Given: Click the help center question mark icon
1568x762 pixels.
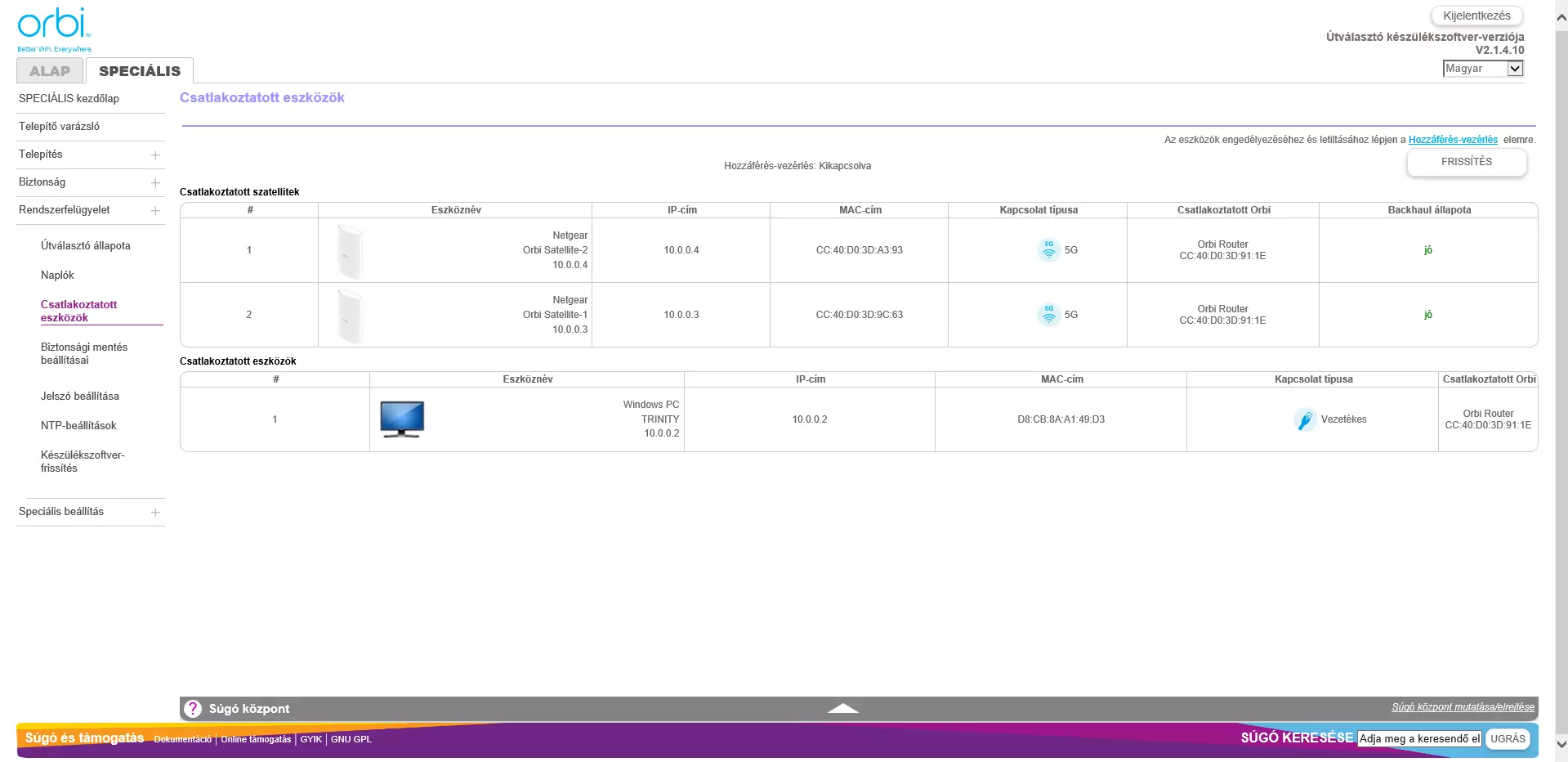Looking at the screenshot, I should (x=193, y=709).
